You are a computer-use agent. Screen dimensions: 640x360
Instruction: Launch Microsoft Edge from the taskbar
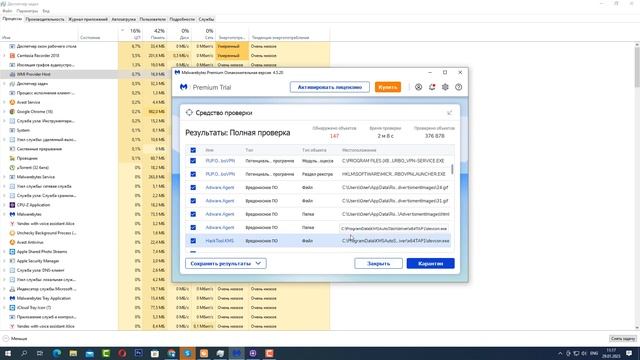click(x=57, y=353)
